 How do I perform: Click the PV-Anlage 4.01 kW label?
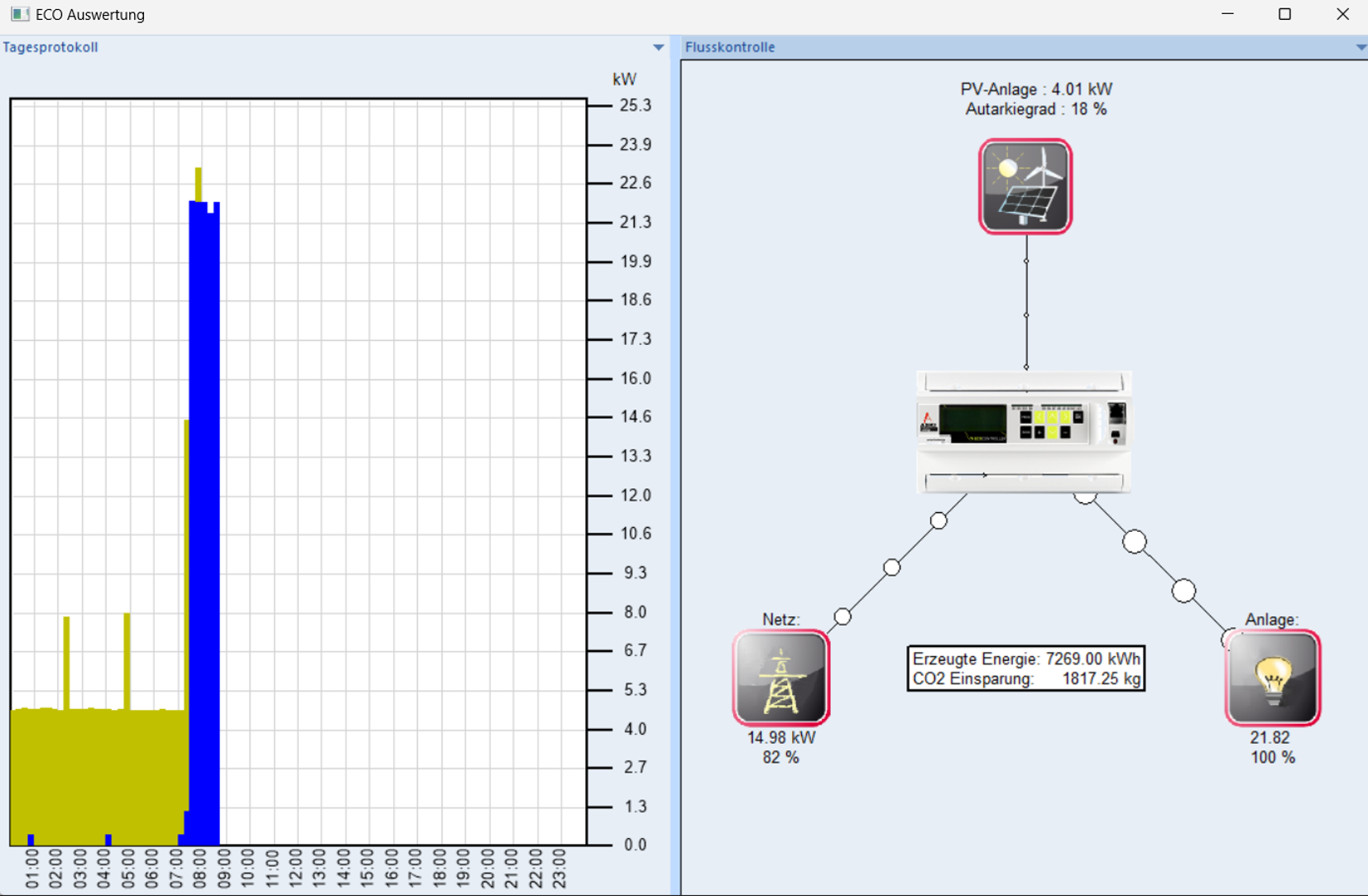pyautogui.click(x=1035, y=89)
